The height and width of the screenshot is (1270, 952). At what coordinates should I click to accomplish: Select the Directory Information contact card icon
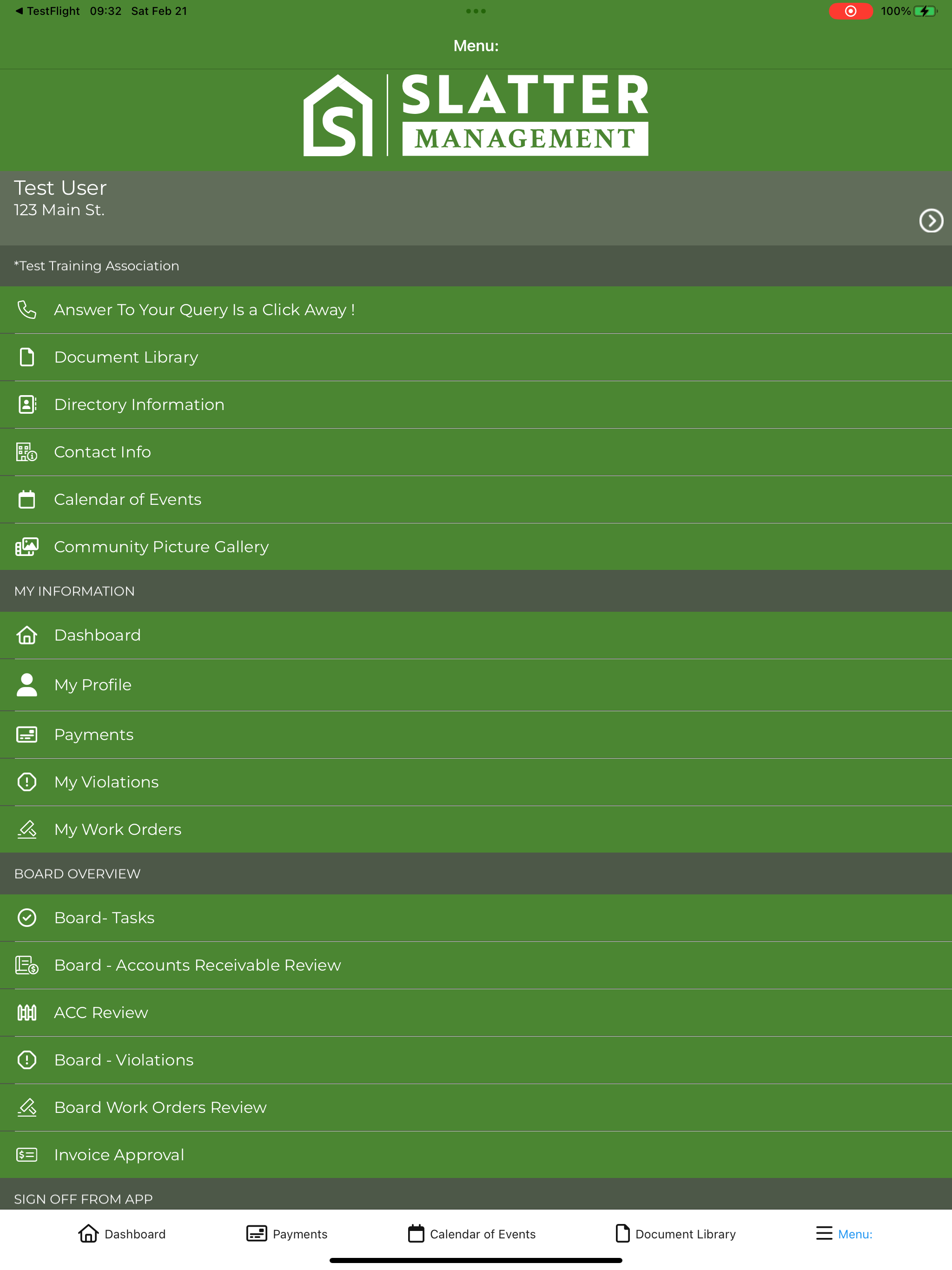coord(26,404)
